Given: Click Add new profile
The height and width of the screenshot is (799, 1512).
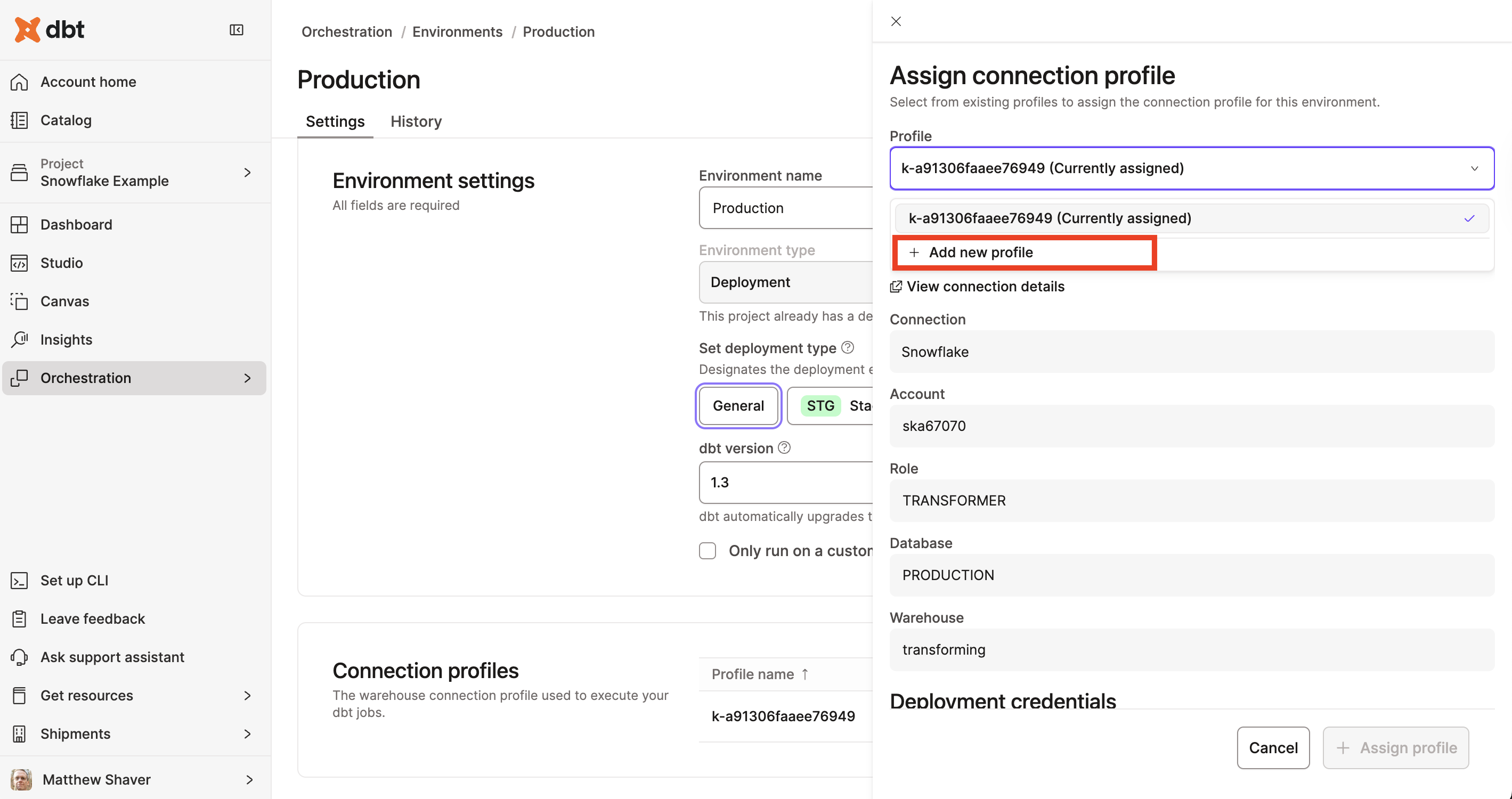Looking at the screenshot, I should [981, 252].
